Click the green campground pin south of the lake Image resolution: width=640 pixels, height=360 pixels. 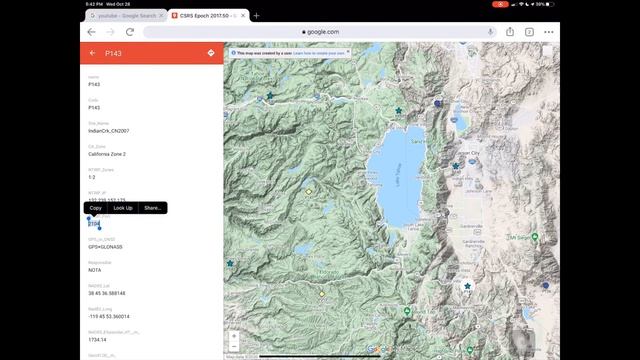tap(407, 311)
